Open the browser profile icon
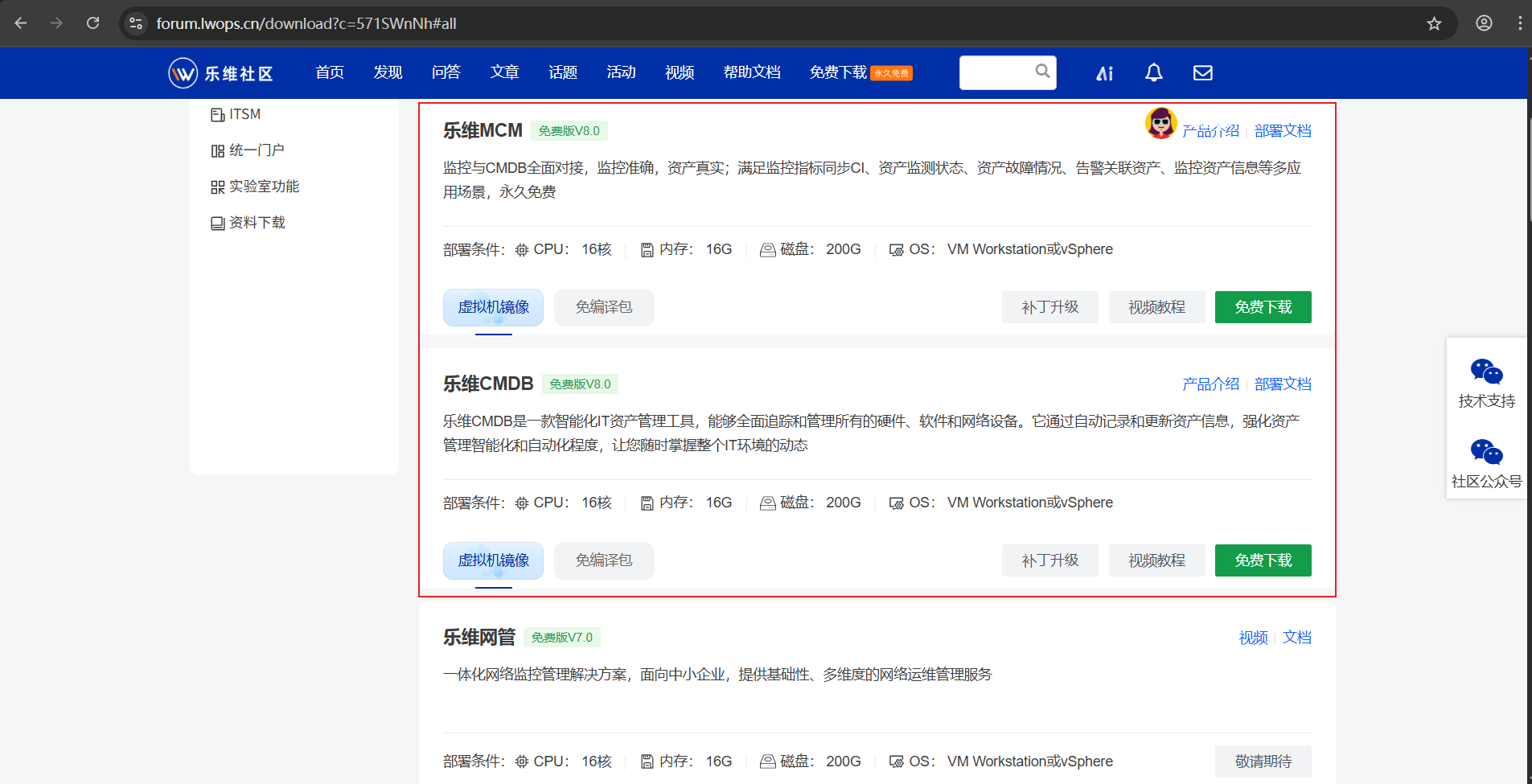Screen dimensions: 1532x784 coord(1484,23)
